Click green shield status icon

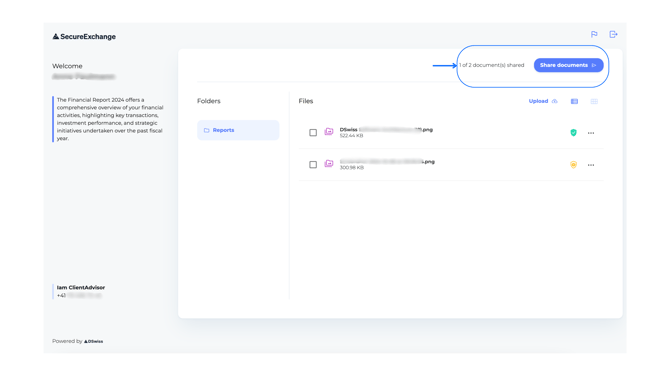pyautogui.click(x=573, y=133)
